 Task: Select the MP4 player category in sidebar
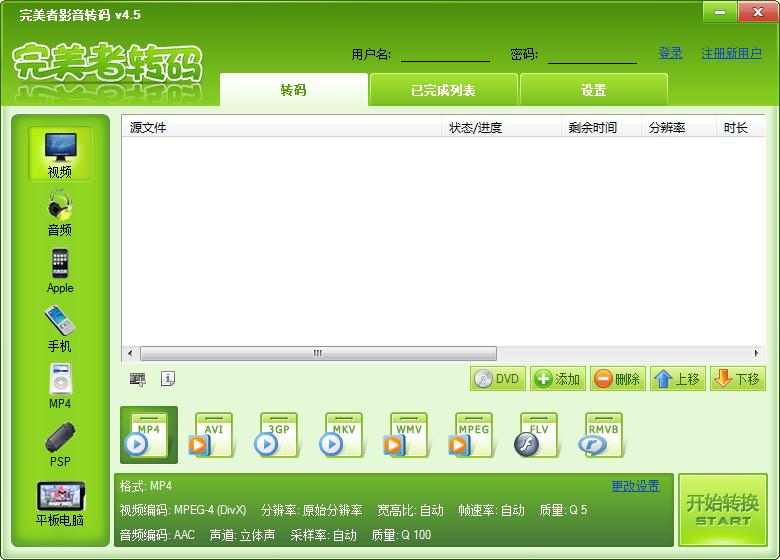[x=60, y=386]
